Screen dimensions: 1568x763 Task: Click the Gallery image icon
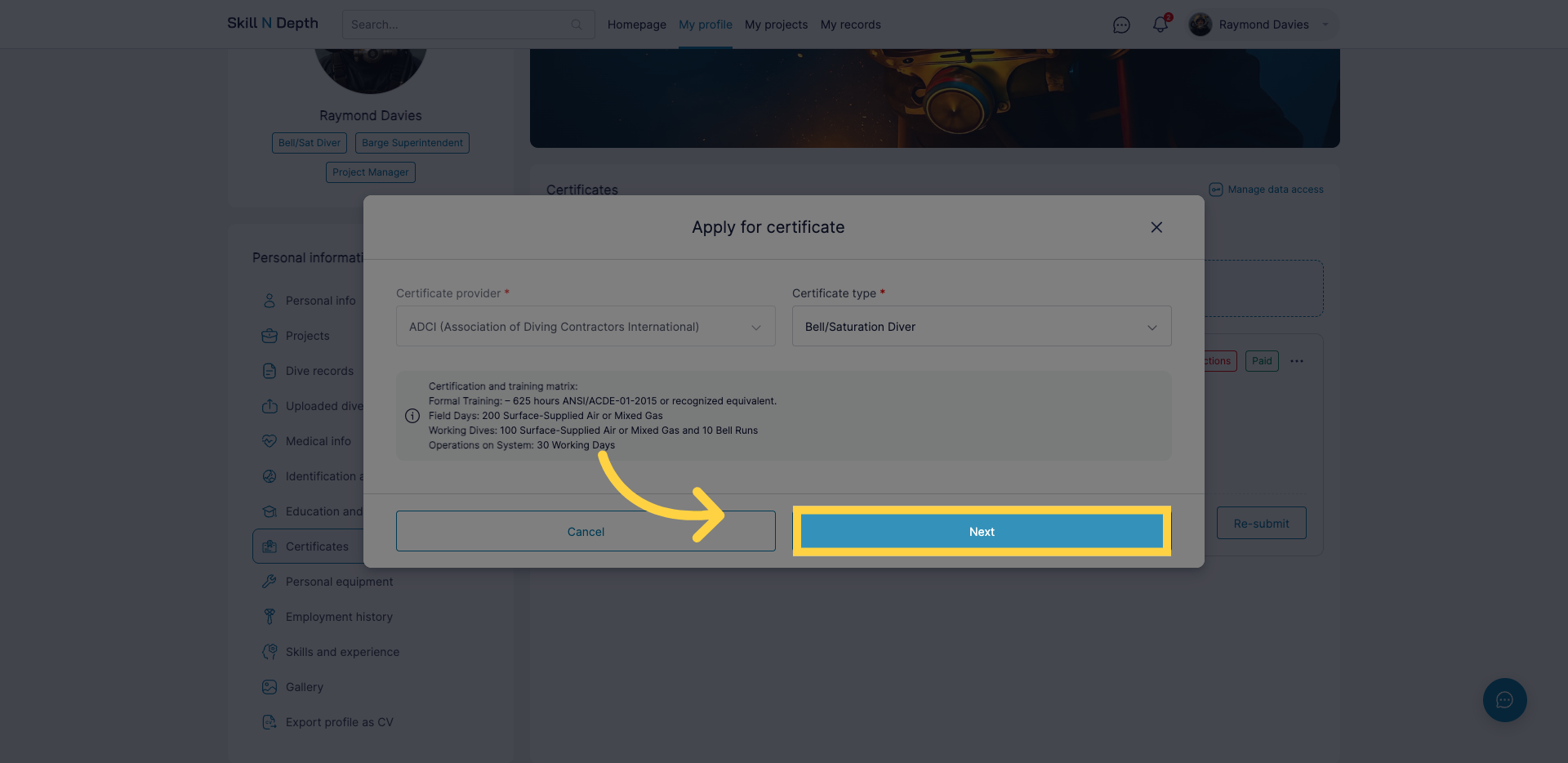[x=269, y=687]
